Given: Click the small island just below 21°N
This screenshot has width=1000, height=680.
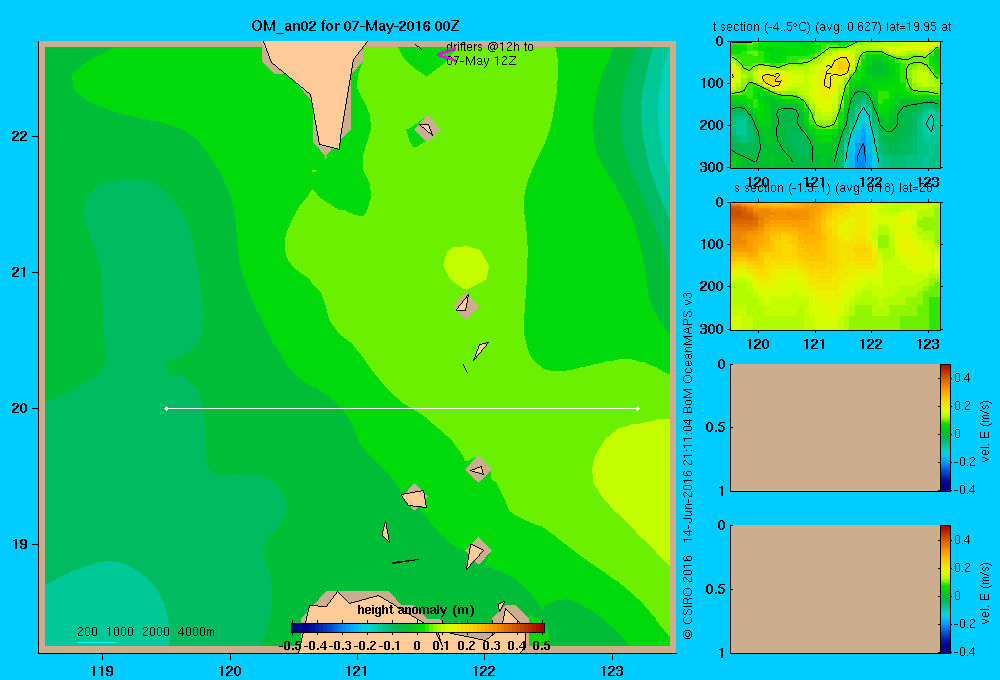Looking at the screenshot, I should coord(466,305).
